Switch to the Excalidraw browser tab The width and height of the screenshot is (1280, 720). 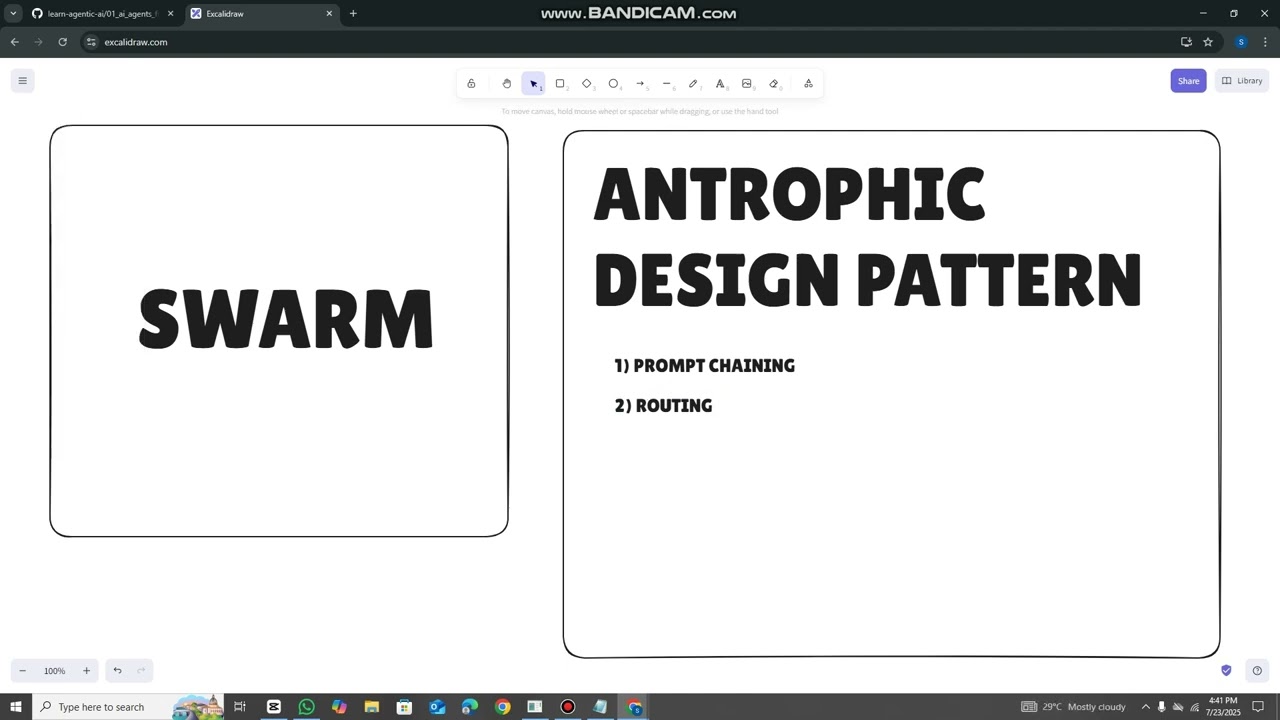260,14
